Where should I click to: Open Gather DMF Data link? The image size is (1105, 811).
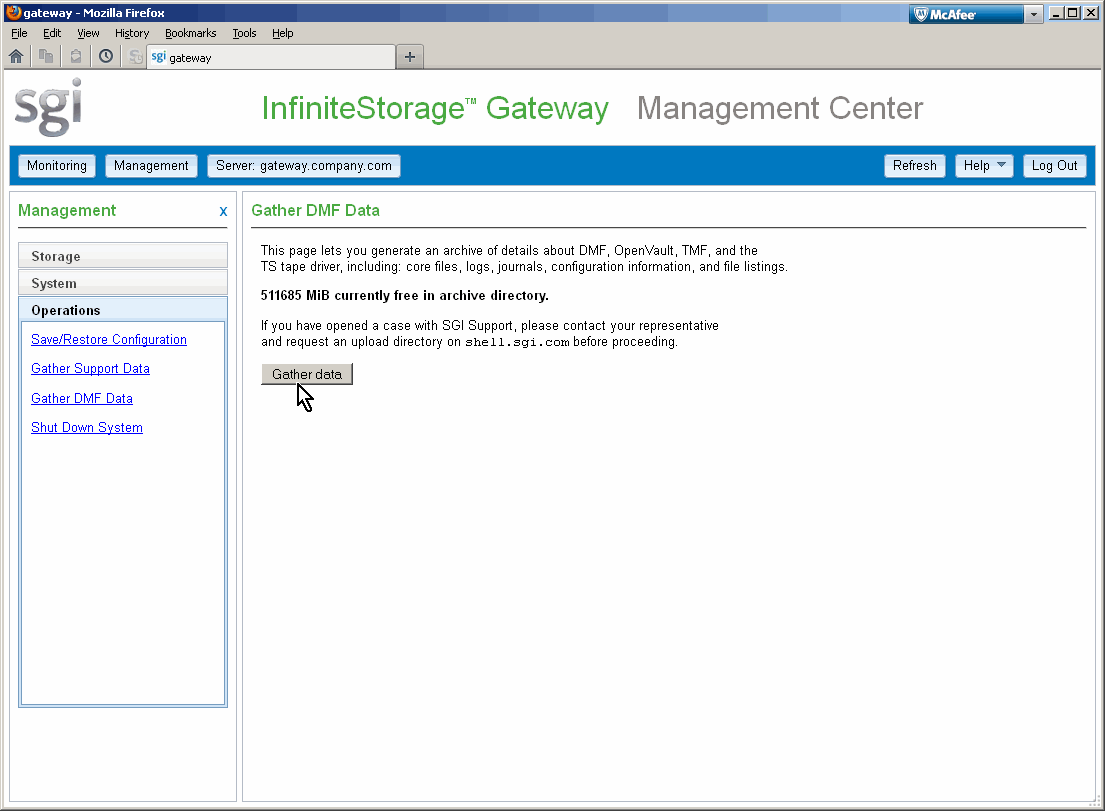point(82,398)
